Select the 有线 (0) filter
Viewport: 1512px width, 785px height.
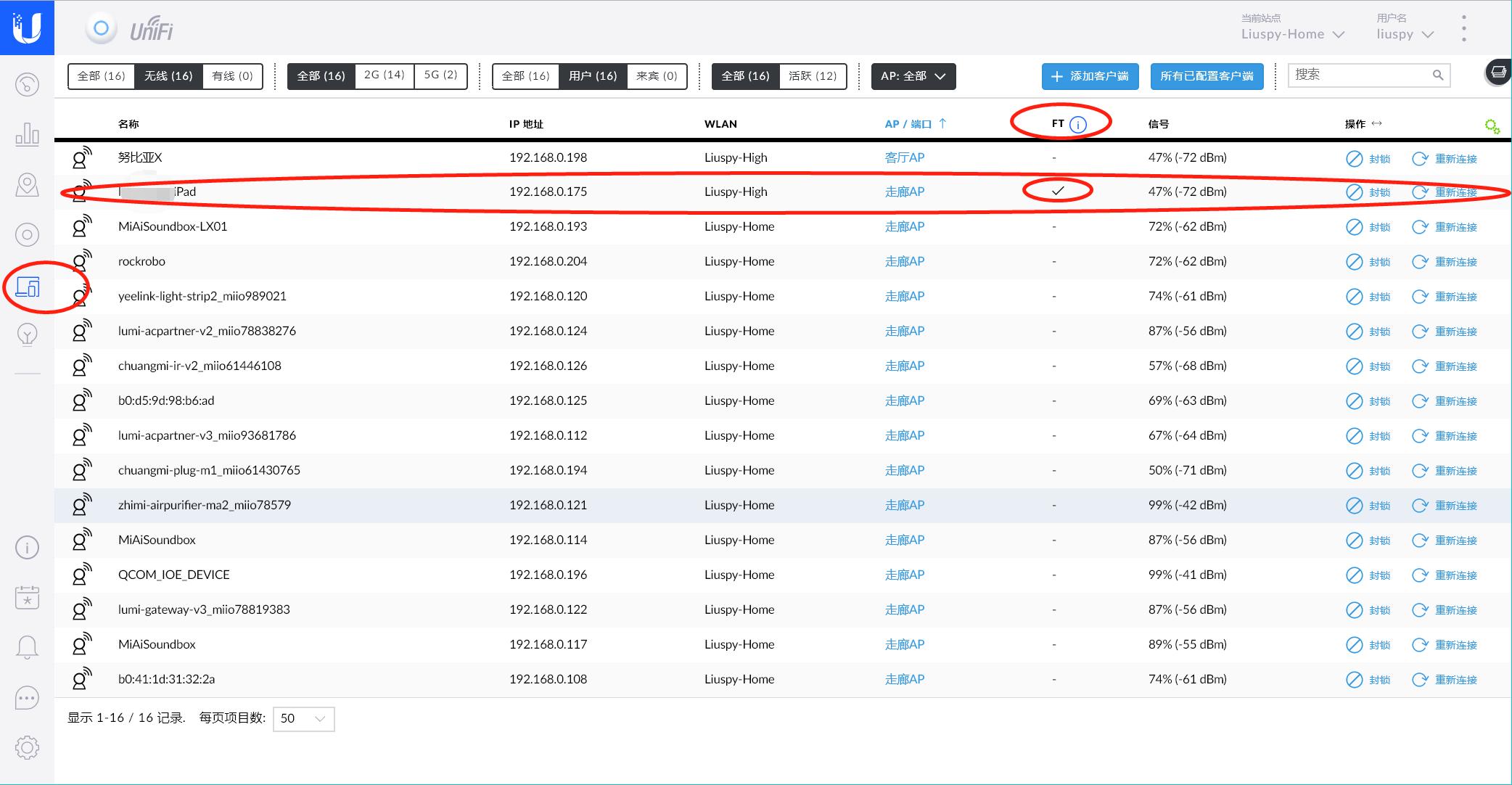click(232, 75)
